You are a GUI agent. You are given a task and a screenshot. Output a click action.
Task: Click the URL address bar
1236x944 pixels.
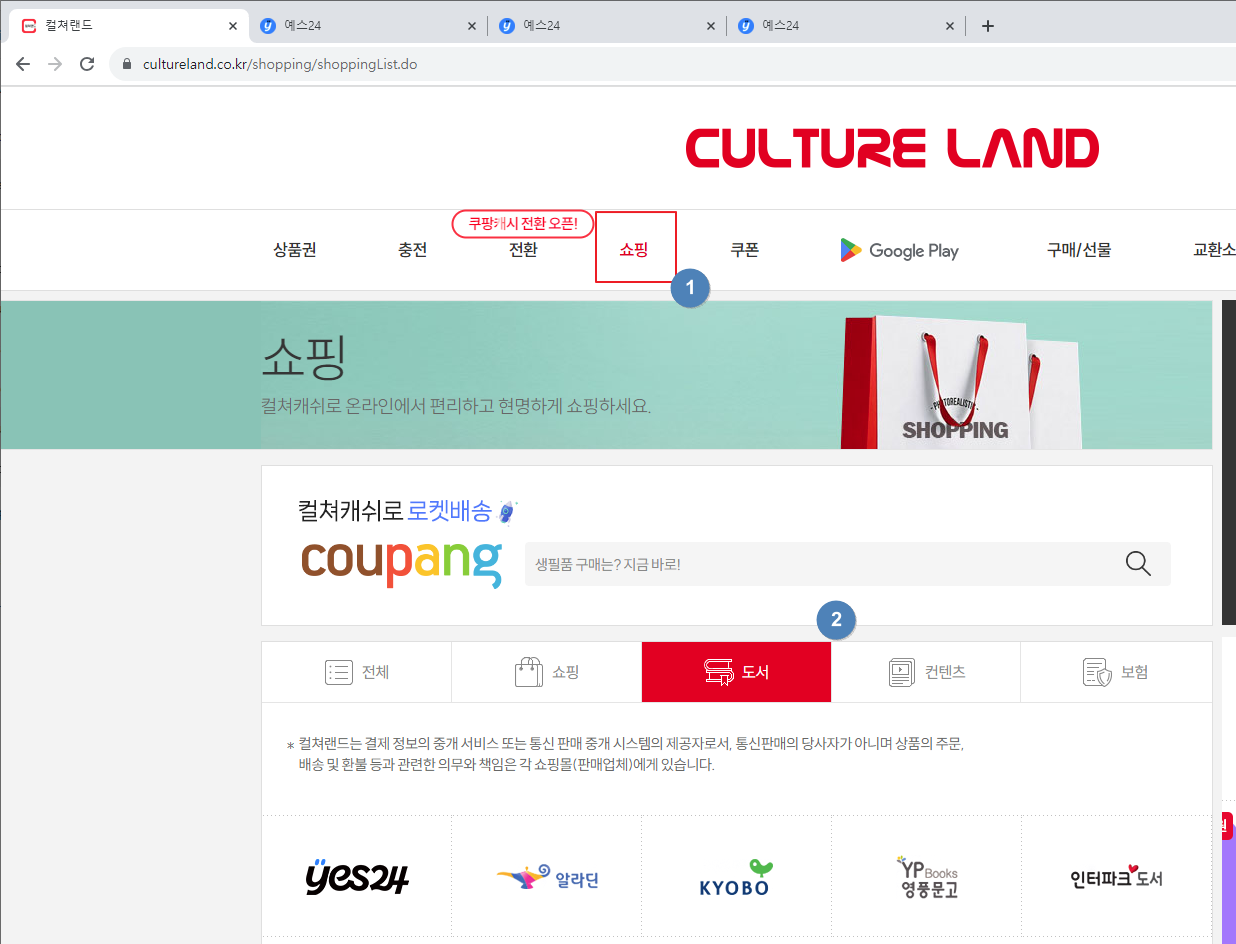click(x=672, y=64)
